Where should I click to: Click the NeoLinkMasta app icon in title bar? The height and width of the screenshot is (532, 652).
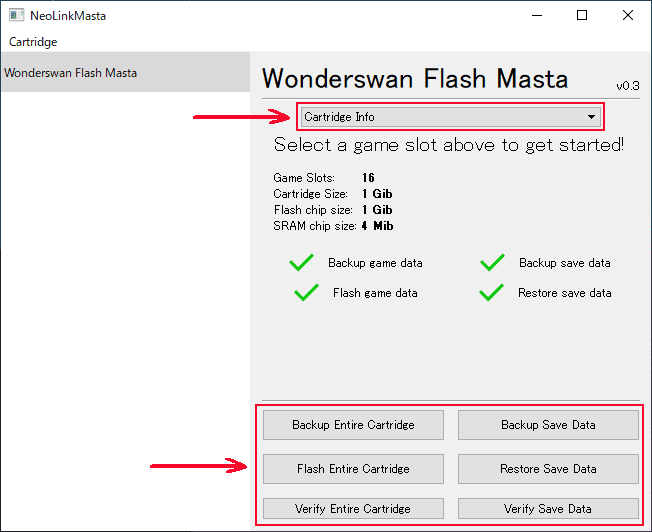click(17, 15)
